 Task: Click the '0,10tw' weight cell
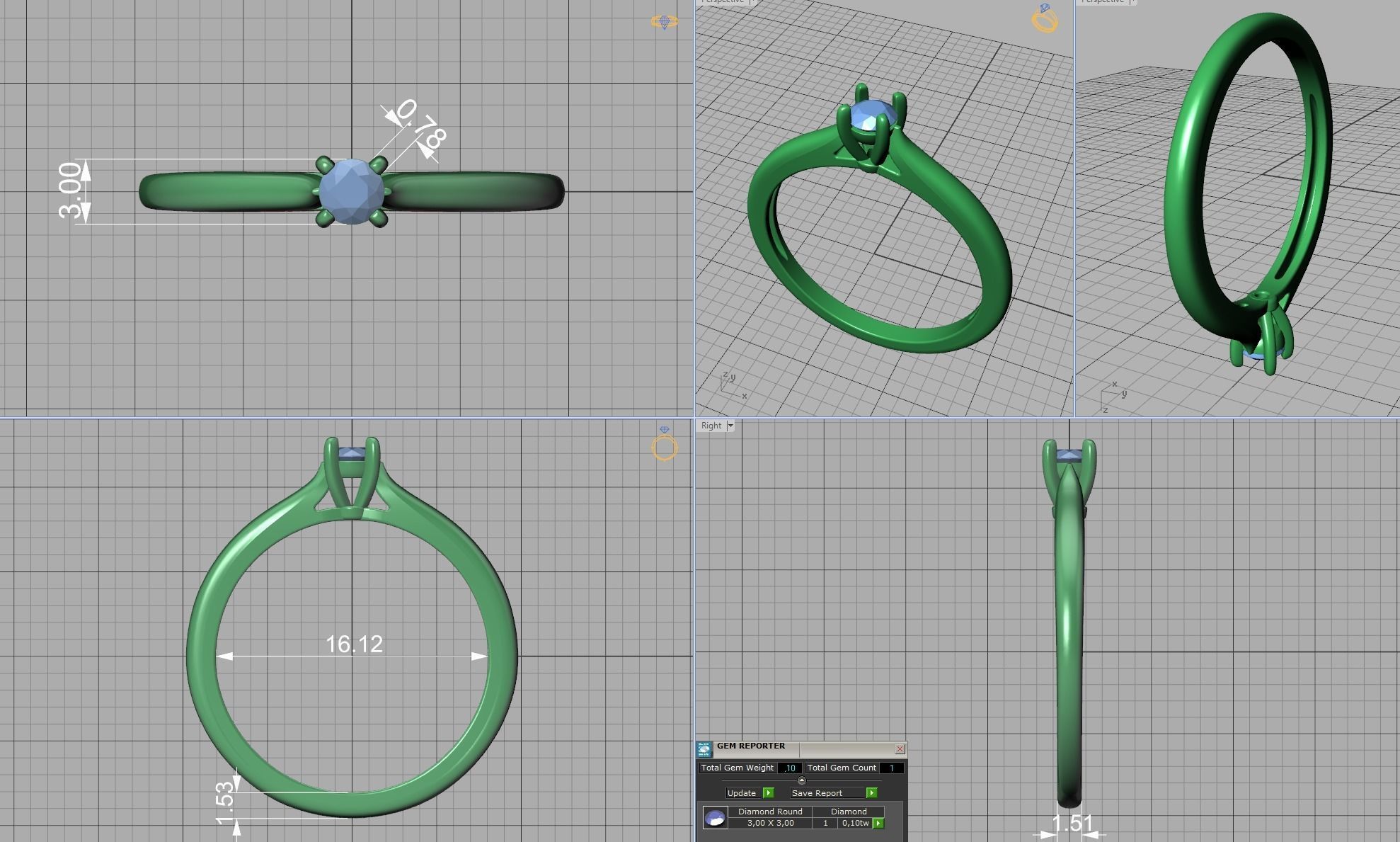pos(856,823)
